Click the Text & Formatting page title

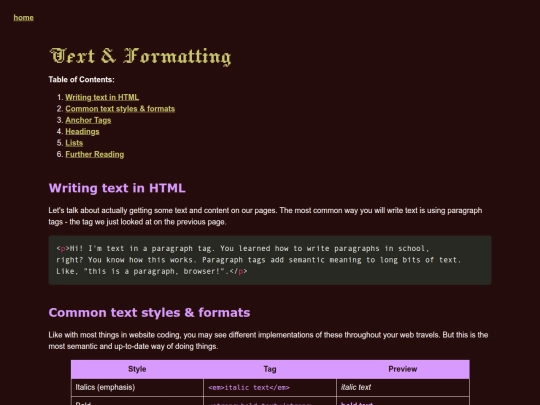click(141, 56)
